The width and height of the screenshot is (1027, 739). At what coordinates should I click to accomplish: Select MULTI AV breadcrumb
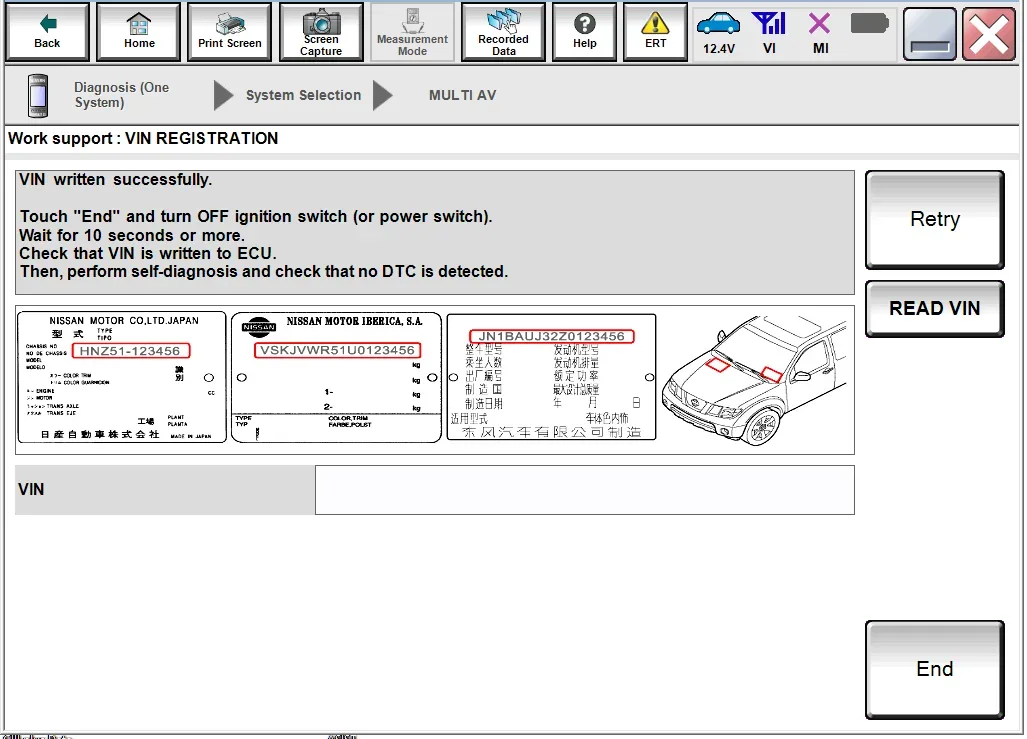click(462, 95)
